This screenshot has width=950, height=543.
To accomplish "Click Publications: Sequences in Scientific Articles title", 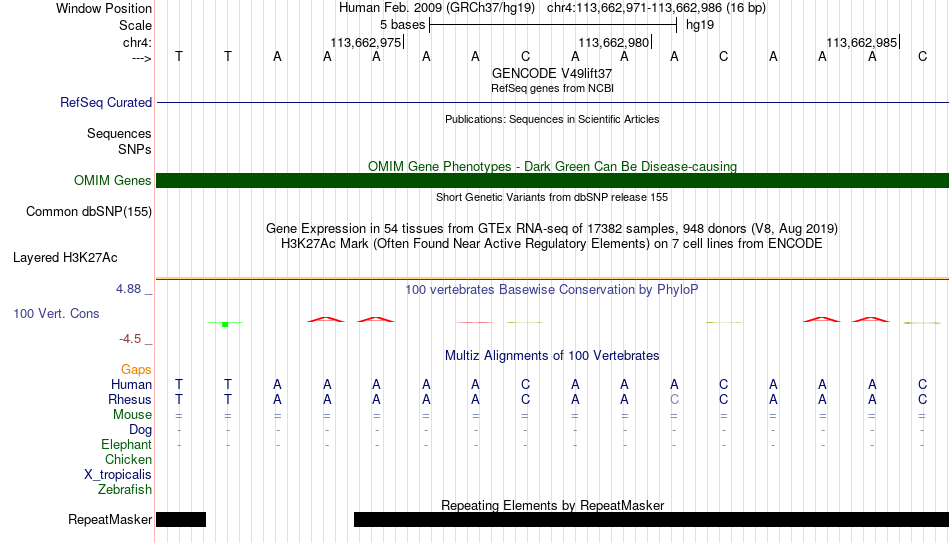I will coord(552,119).
